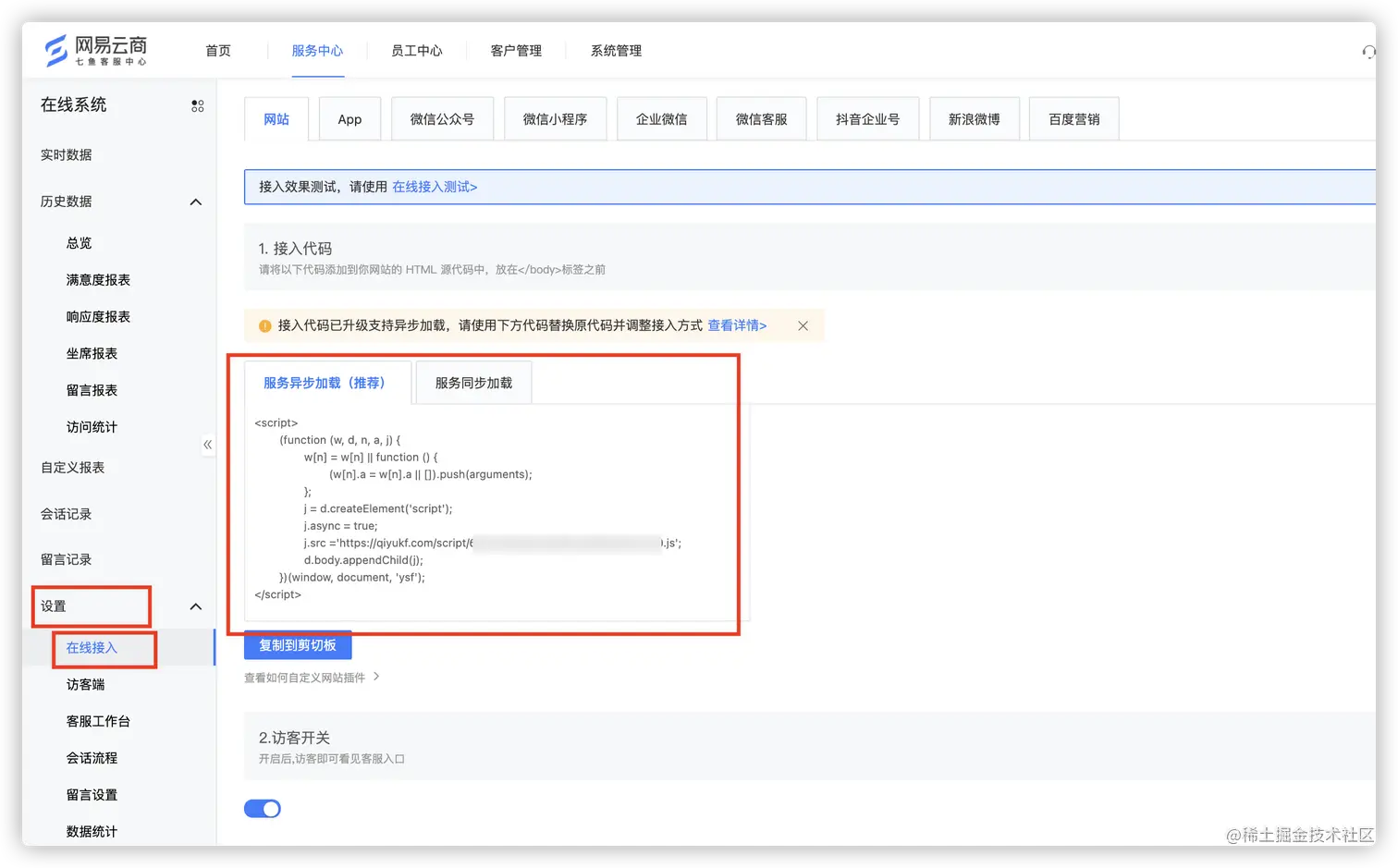The height and width of the screenshot is (868, 1398).
Task: Dismiss the async loading notice
Action: pos(803,325)
